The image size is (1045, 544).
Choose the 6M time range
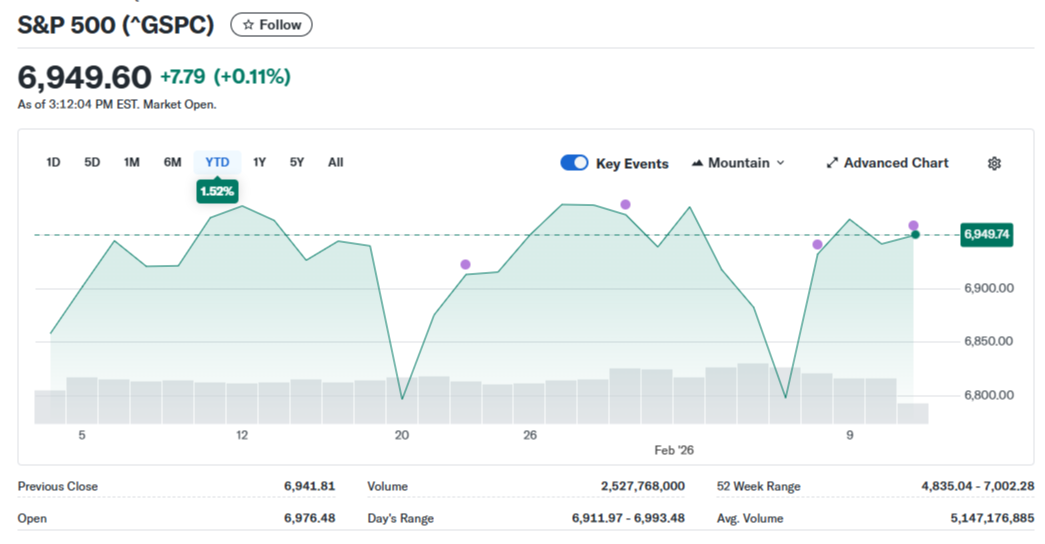[172, 162]
